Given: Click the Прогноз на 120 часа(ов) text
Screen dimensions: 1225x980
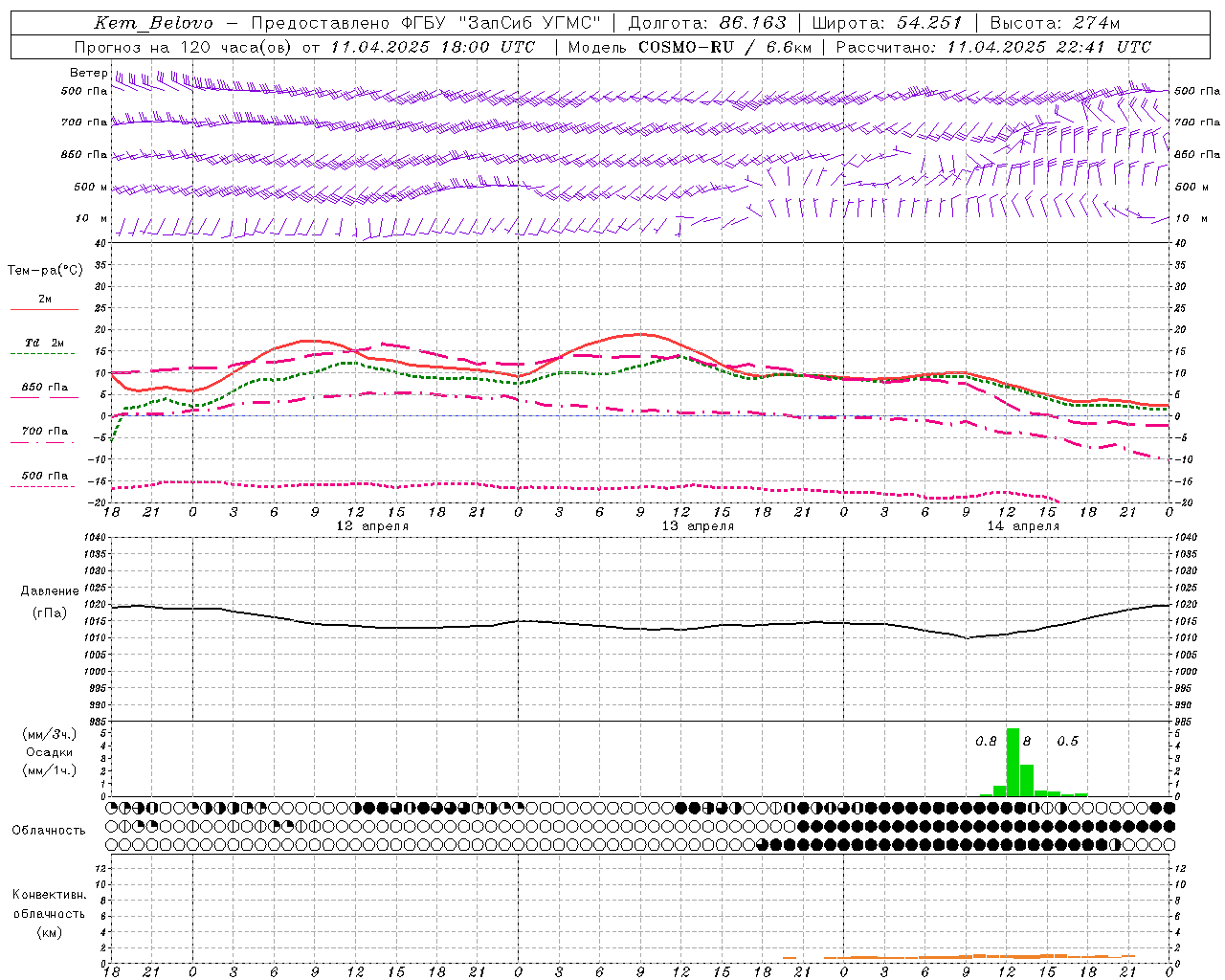Looking at the screenshot, I should coord(184,47).
